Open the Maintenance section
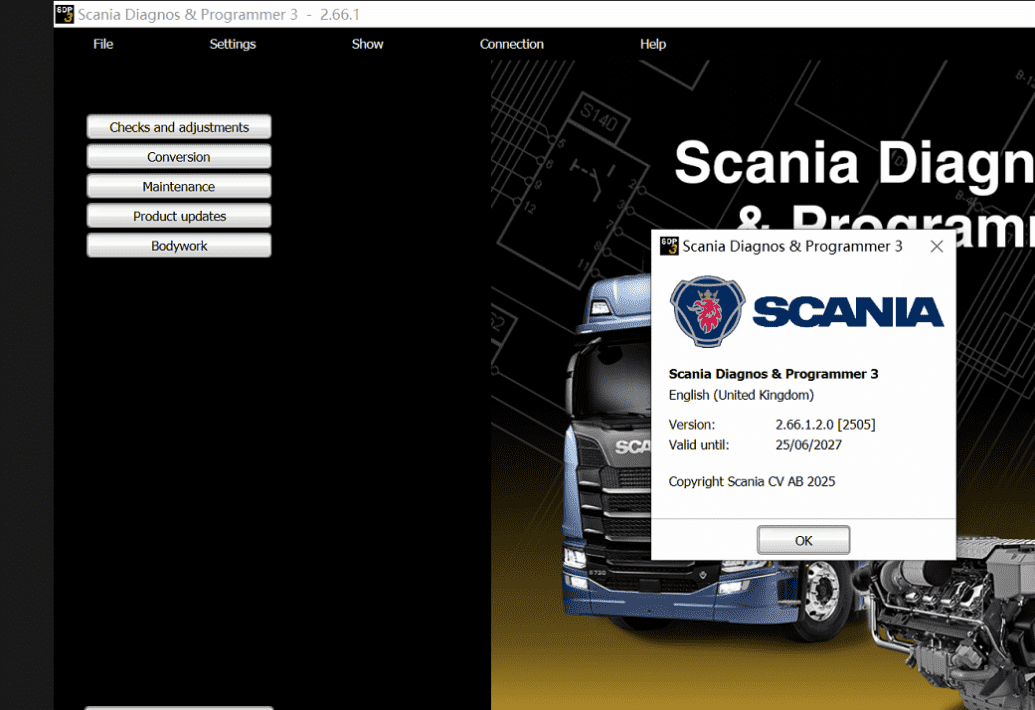The width and height of the screenshot is (1035, 710). point(179,186)
